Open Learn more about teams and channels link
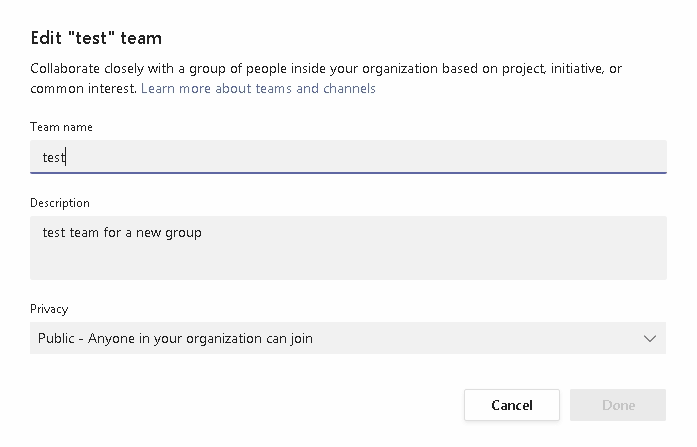 258,88
